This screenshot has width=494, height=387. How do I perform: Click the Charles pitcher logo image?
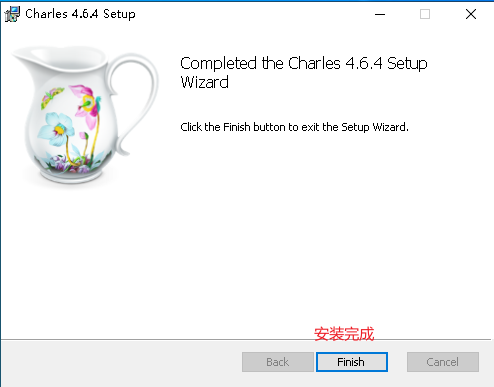(x=85, y=115)
